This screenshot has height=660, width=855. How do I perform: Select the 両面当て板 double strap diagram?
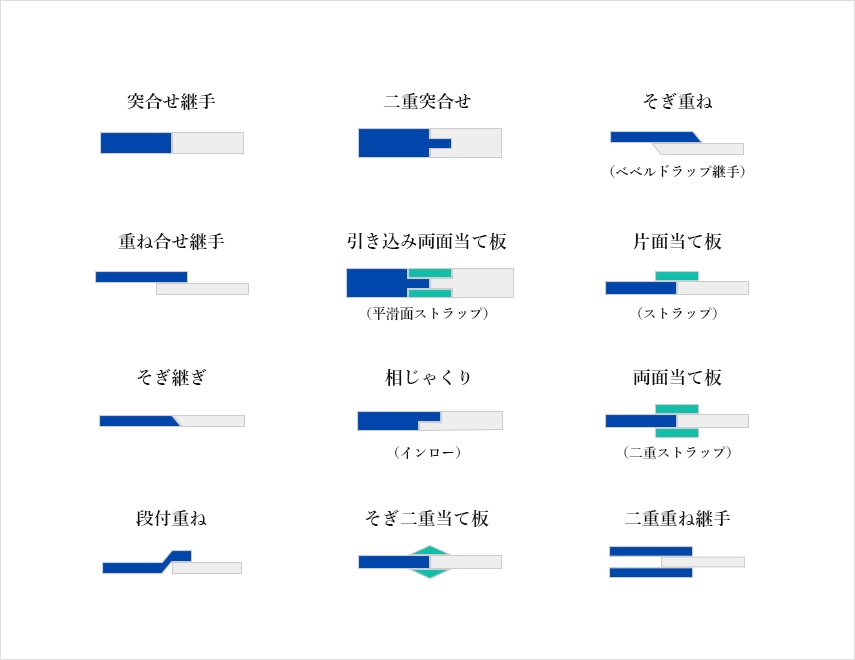point(677,421)
